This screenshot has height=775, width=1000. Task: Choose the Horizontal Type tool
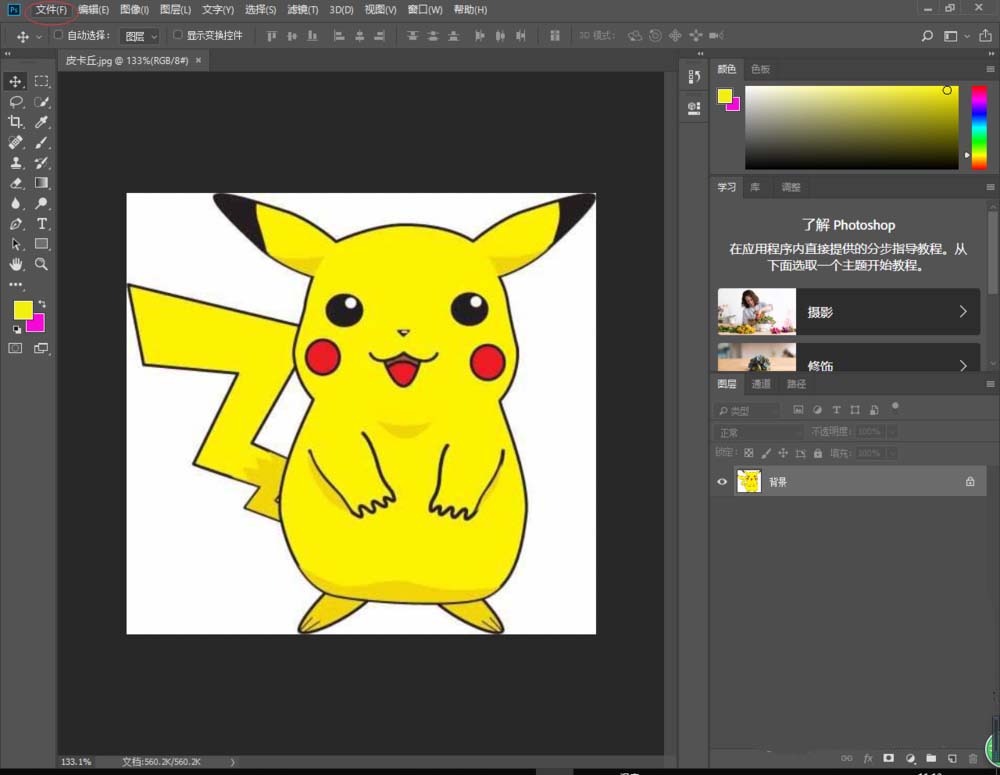tap(42, 224)
